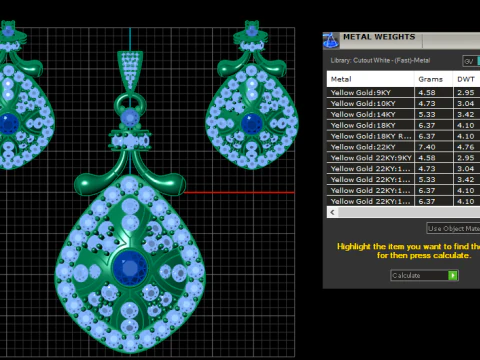Select the Yellow Gold:22KY row

[403, 147]
